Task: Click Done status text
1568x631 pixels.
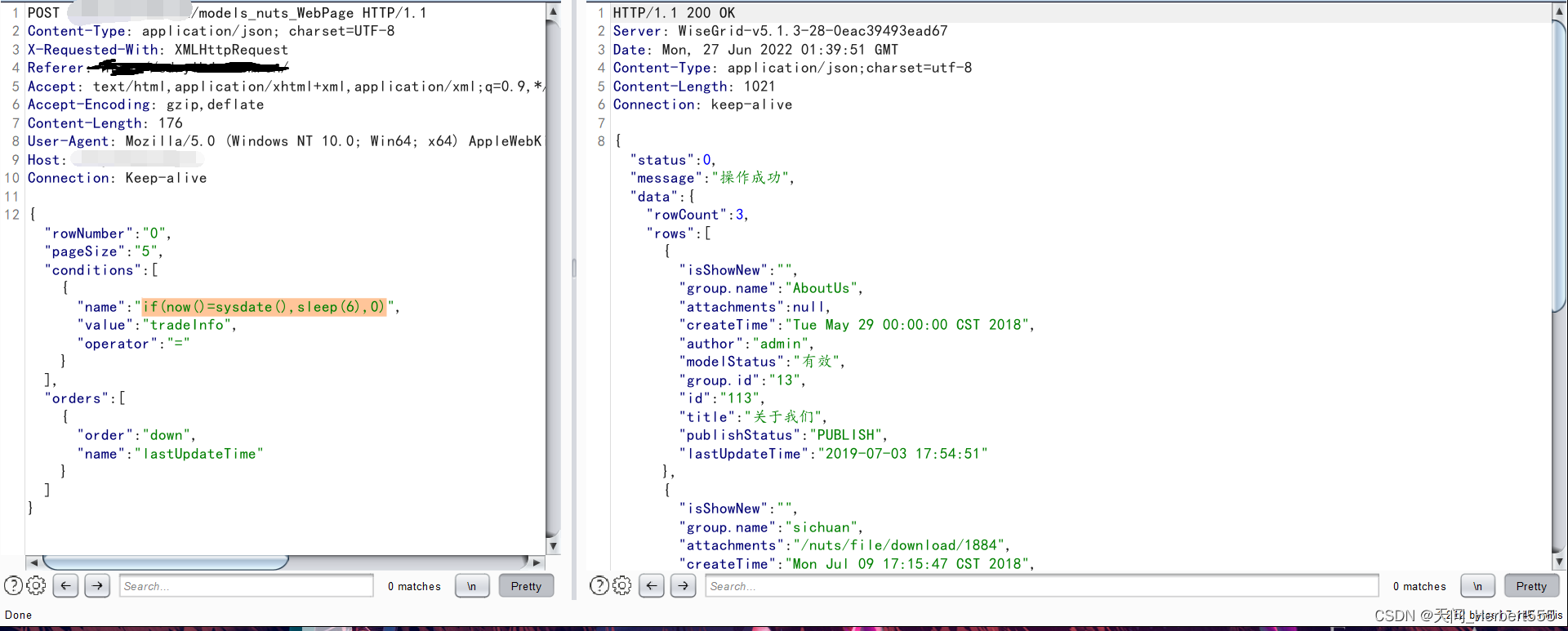Action: click(x=19, y=615)
